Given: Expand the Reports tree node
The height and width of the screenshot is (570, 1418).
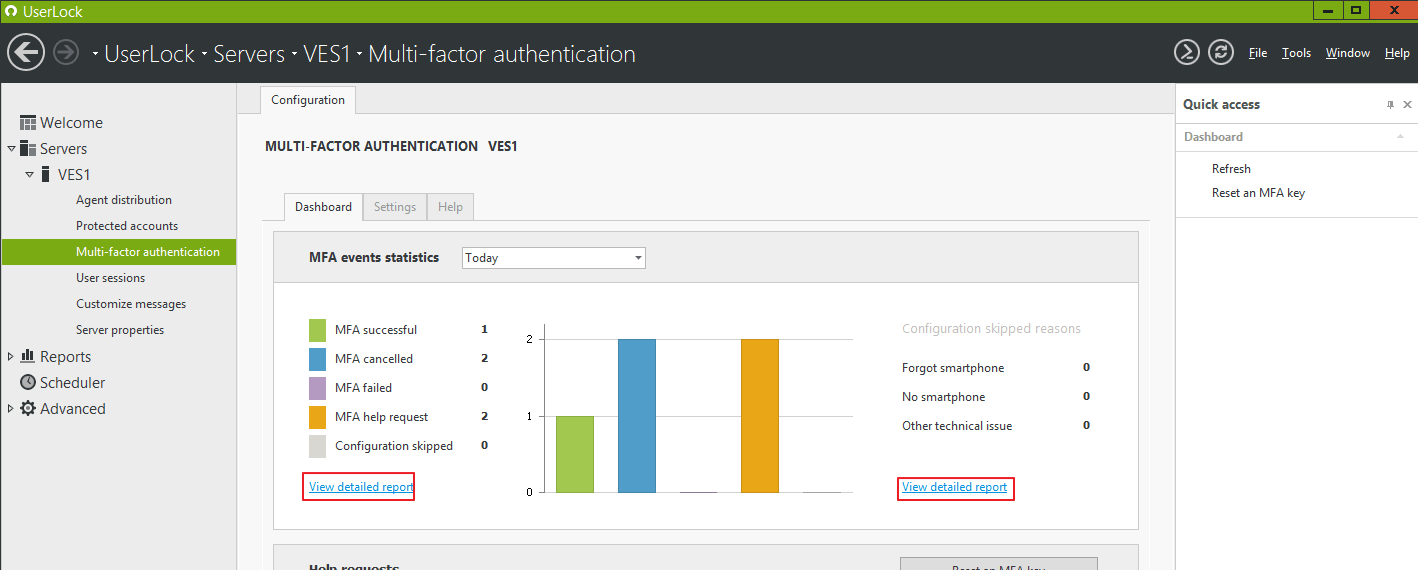Looking at the screenshot, I should pyautogui.click(x=11, y=356).
